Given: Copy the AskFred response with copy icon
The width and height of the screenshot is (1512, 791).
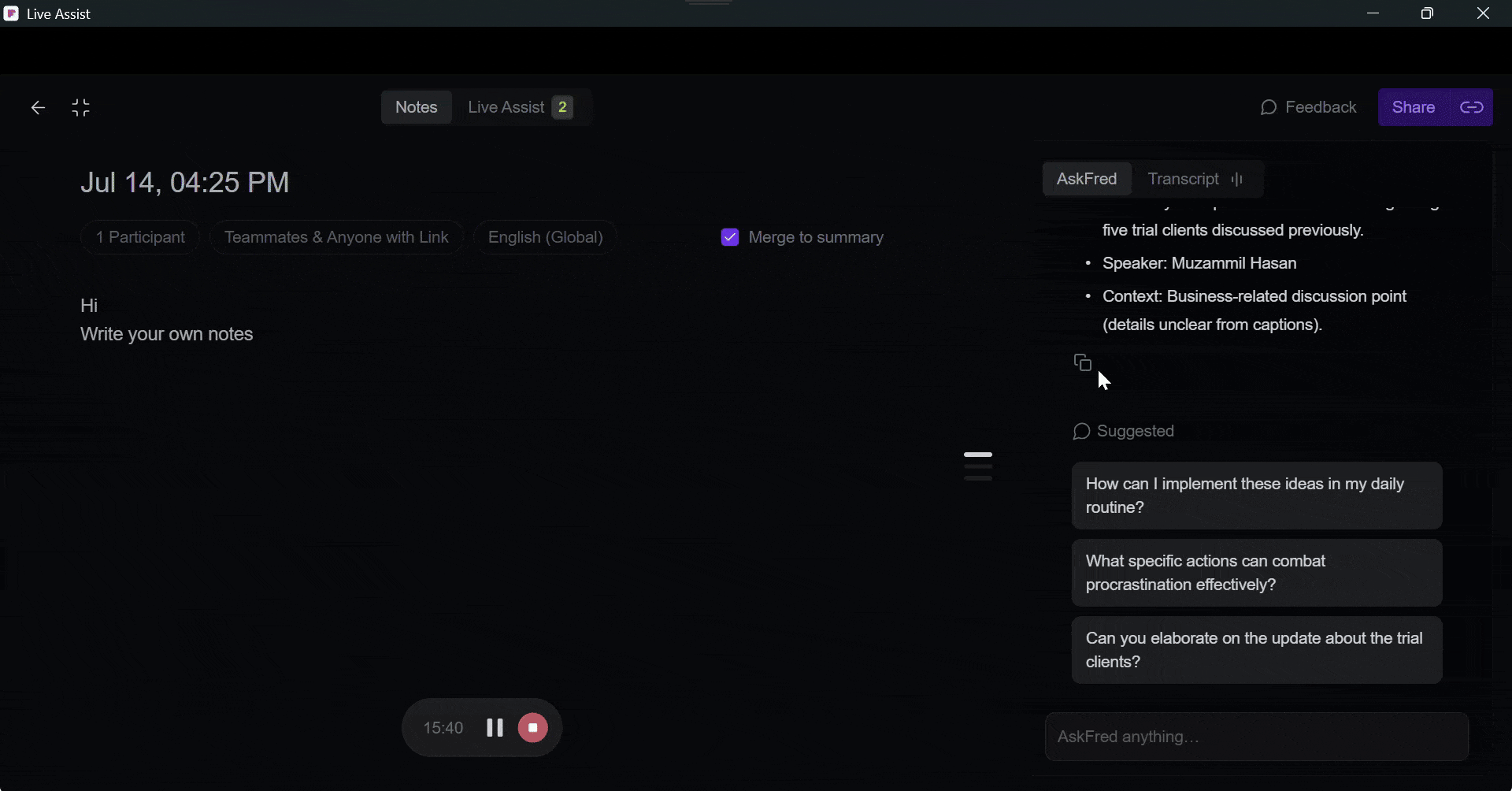Looking at the screenshot, I should click(1083, 362).
